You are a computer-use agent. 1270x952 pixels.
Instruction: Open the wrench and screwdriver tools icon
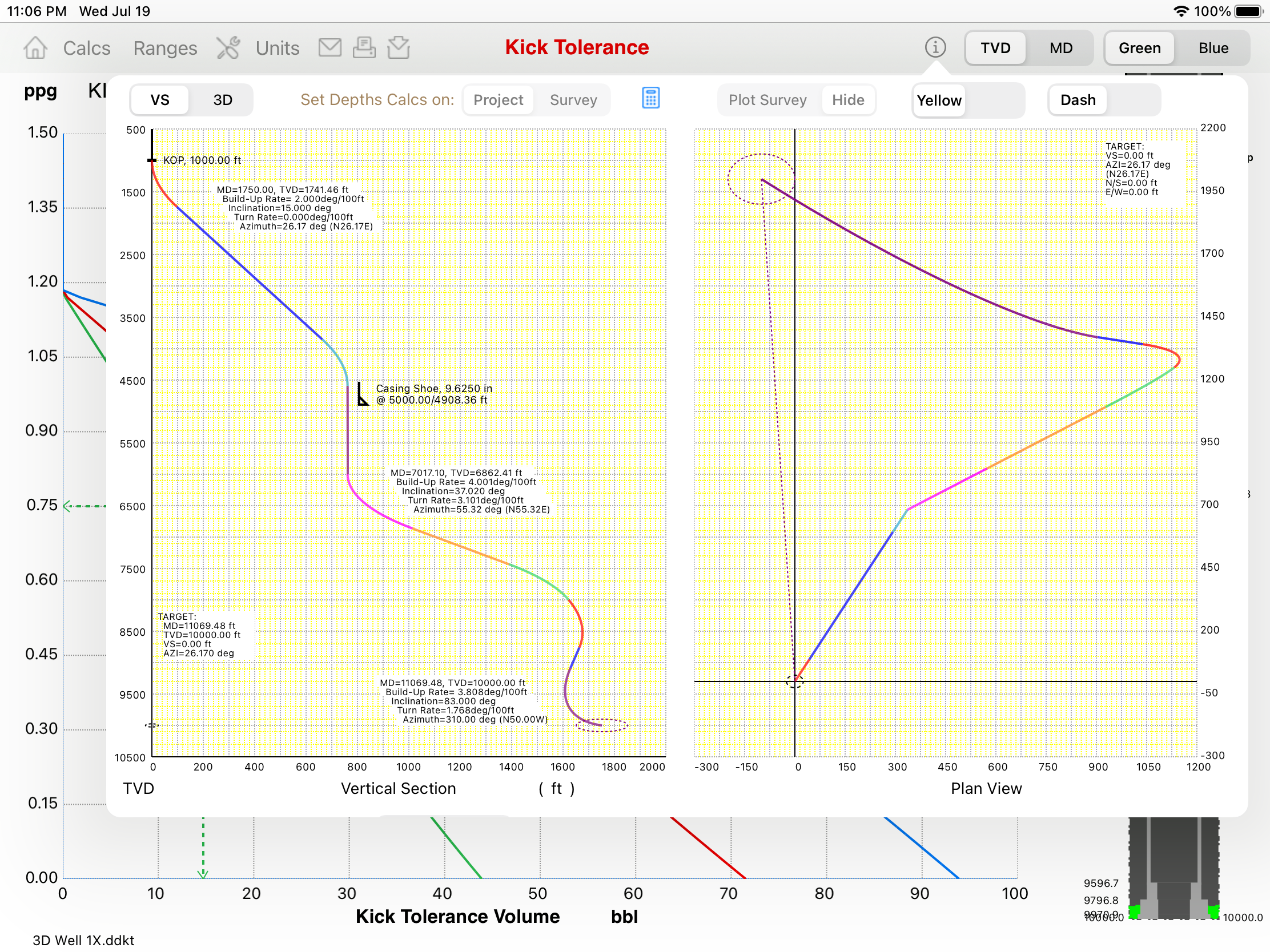(228, 47)
